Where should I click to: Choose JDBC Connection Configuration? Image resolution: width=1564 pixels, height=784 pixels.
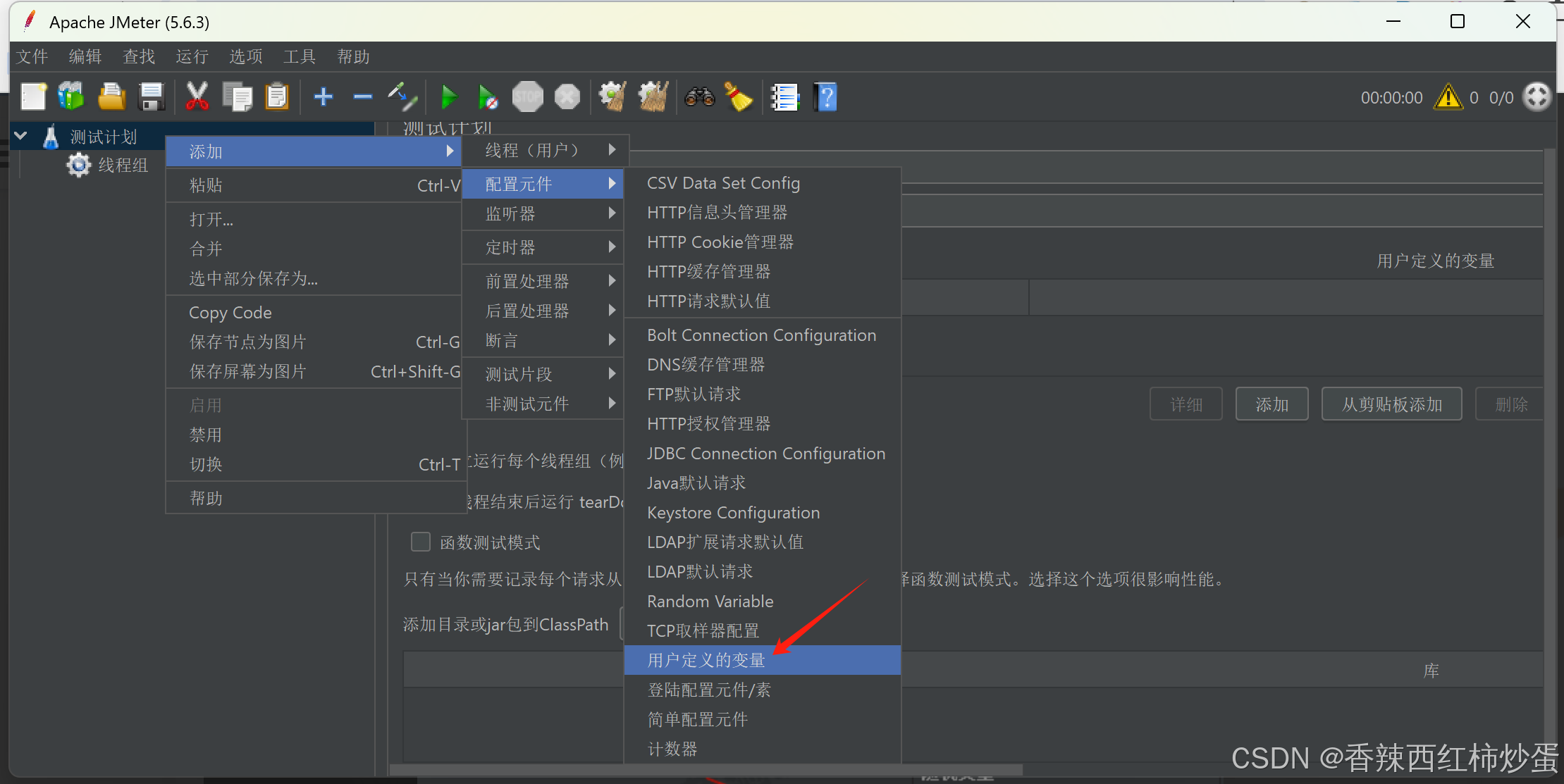pos(763,454)
